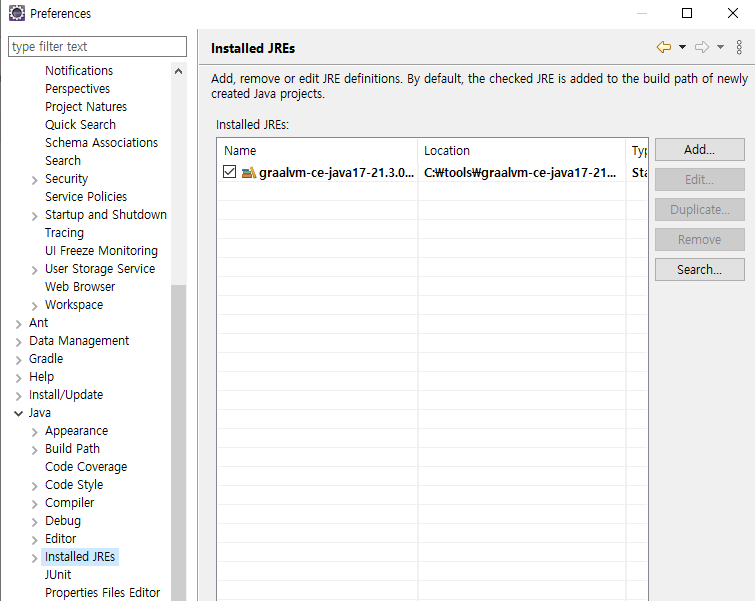This screenshot has width=755, height=601.
Task: Click the forward navigation arrow icon
Action: coord(702,47)
